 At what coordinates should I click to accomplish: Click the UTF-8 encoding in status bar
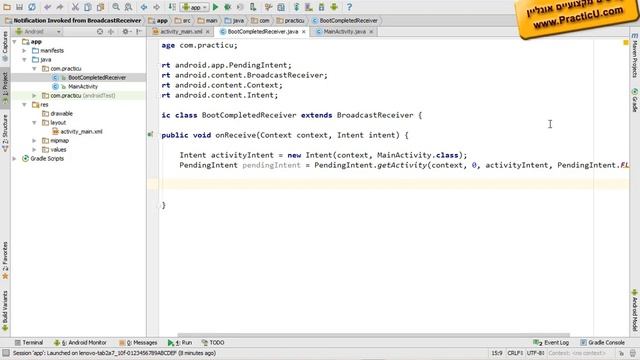coord(536,353)
